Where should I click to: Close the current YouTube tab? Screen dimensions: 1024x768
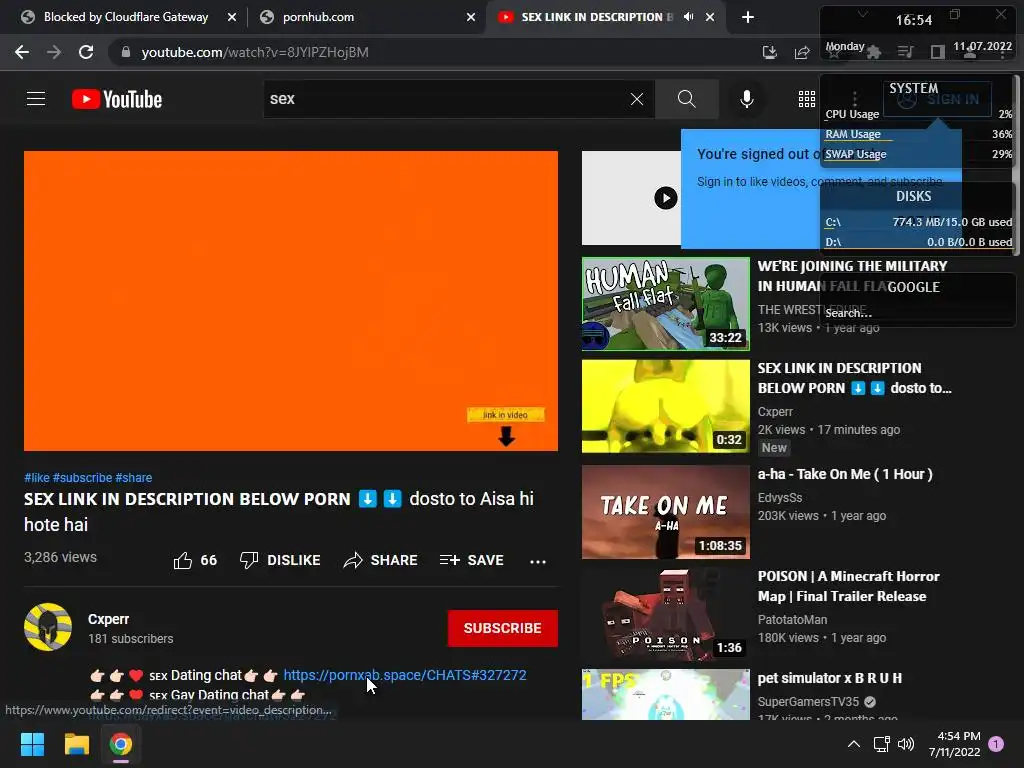click(710, 17)
